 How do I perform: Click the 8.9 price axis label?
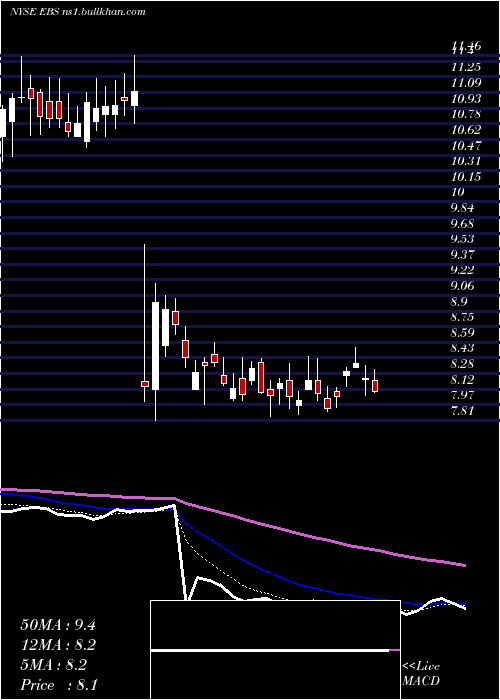coord(461,301)
